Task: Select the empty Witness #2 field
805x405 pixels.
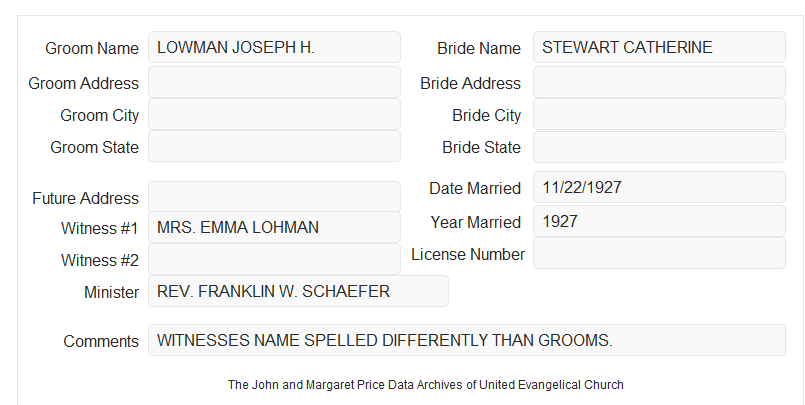Action: [274, 259]
